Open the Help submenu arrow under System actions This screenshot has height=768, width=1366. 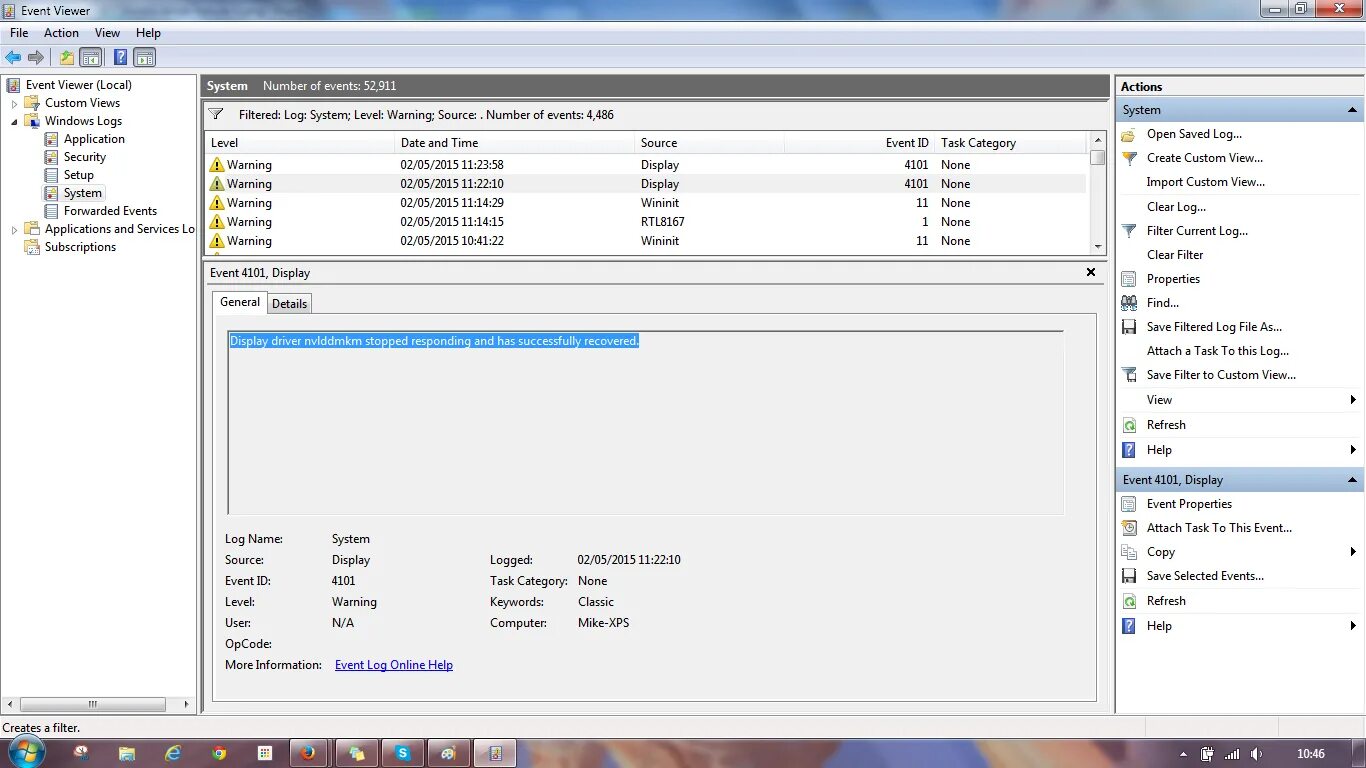tap(1353, 450)
